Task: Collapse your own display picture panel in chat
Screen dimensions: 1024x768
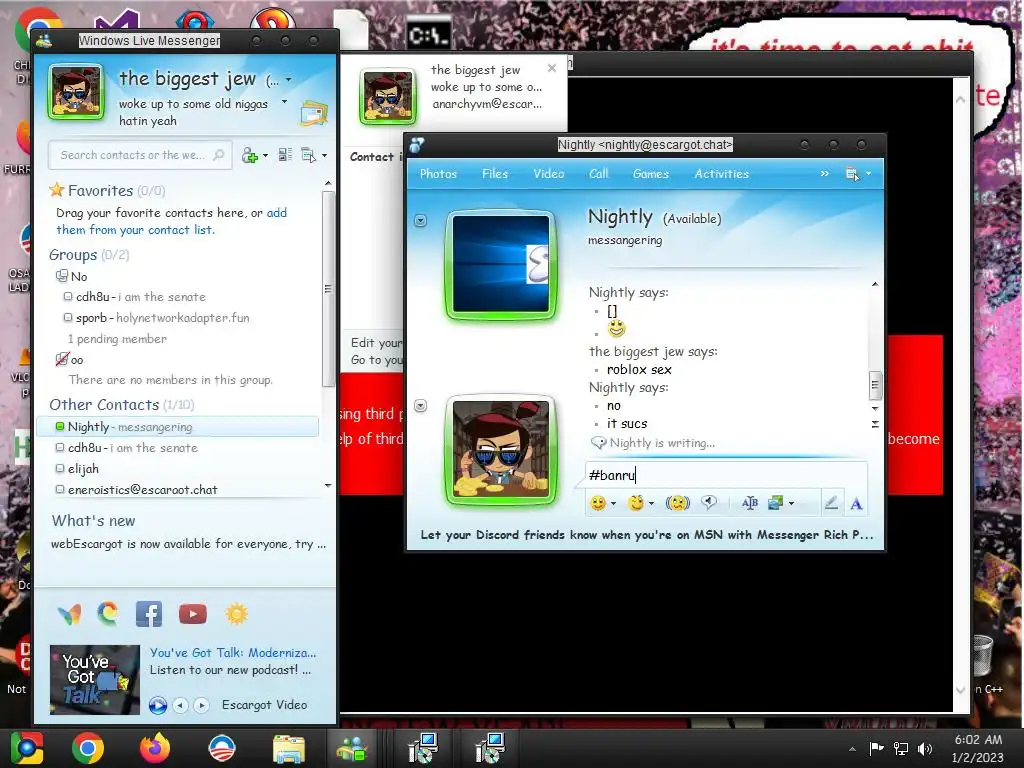Action: 421,406
